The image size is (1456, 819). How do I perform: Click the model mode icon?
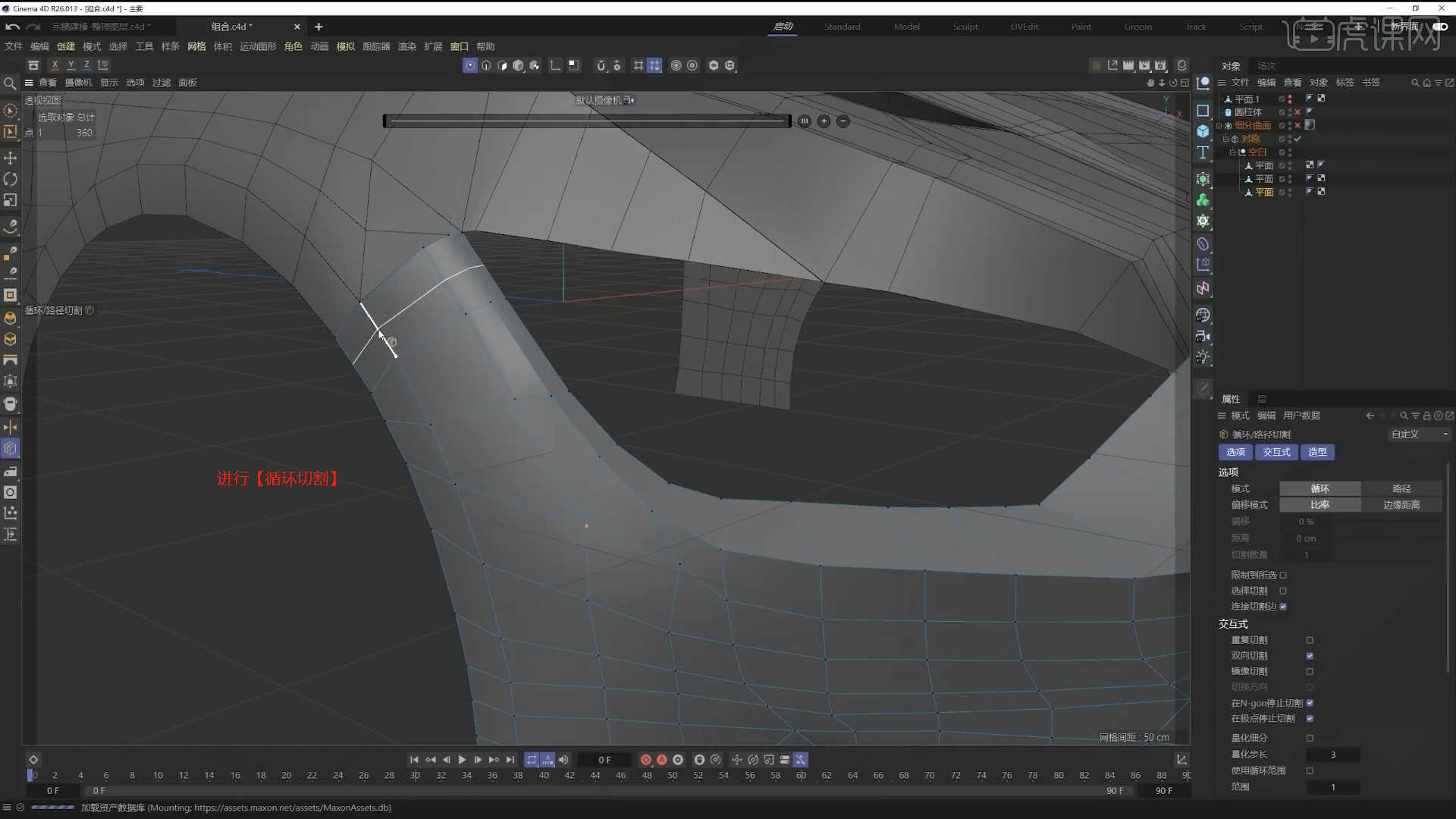click(518, 66)
